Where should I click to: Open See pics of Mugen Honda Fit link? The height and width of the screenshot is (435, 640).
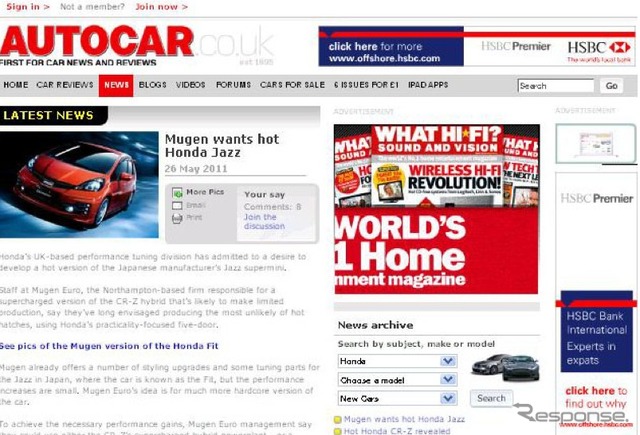[x=109, y=346]
